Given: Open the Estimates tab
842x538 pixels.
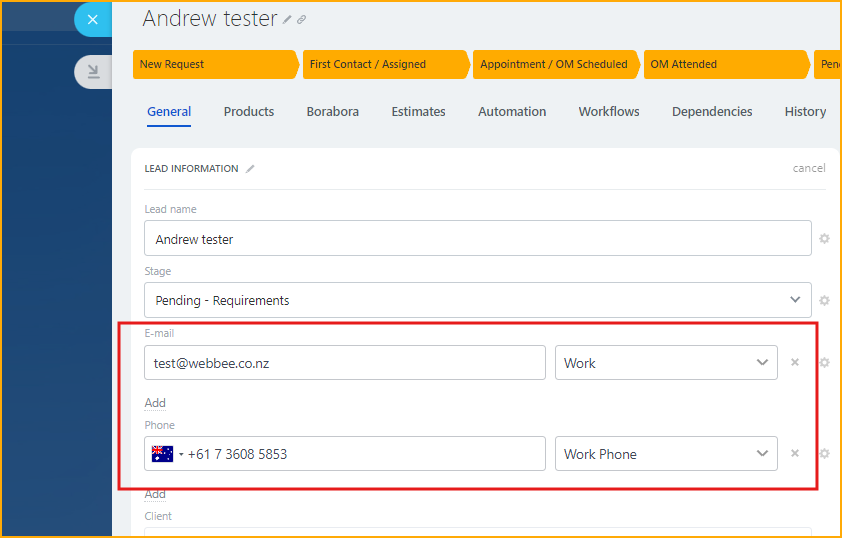Looking at the screenshot, I should (x=418, y=112).
